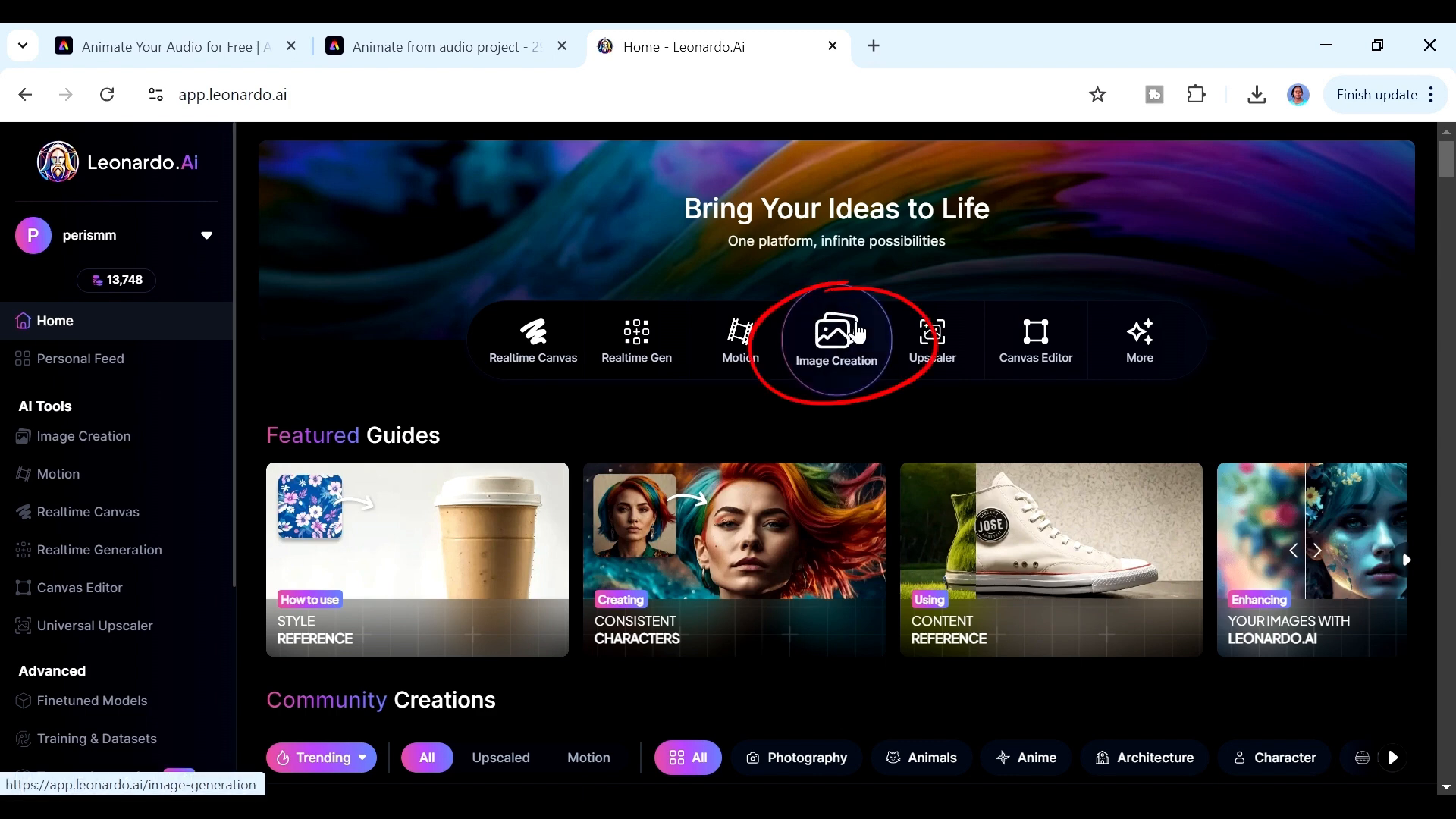Filter by the Animals category

point(921,758)
